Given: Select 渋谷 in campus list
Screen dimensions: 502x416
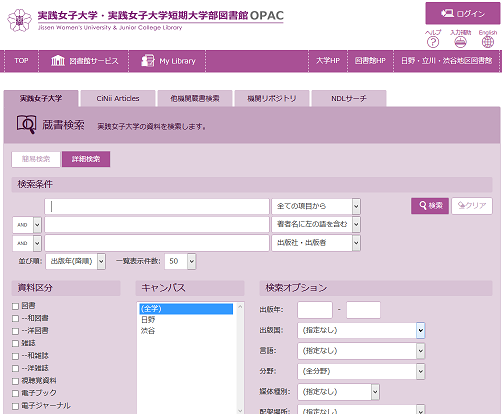Looking at the screenshot, I should click(186, 331).
